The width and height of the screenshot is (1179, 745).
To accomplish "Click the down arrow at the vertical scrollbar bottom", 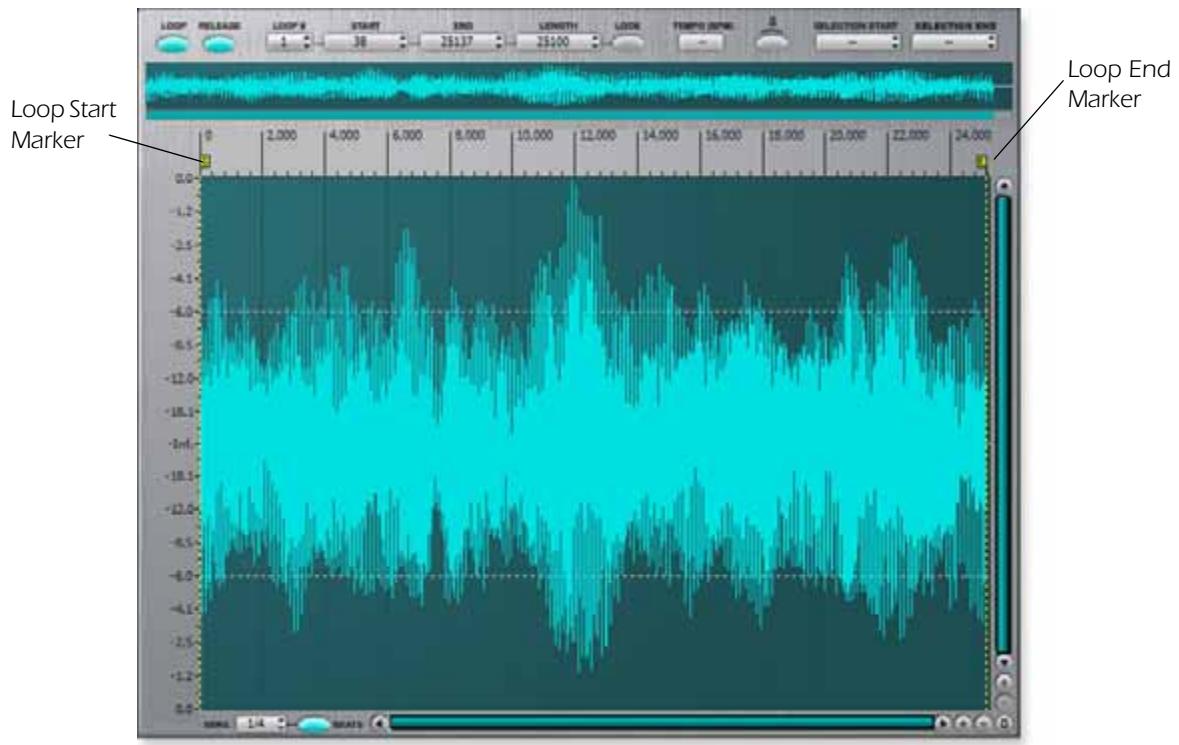I will (1005, 662).
